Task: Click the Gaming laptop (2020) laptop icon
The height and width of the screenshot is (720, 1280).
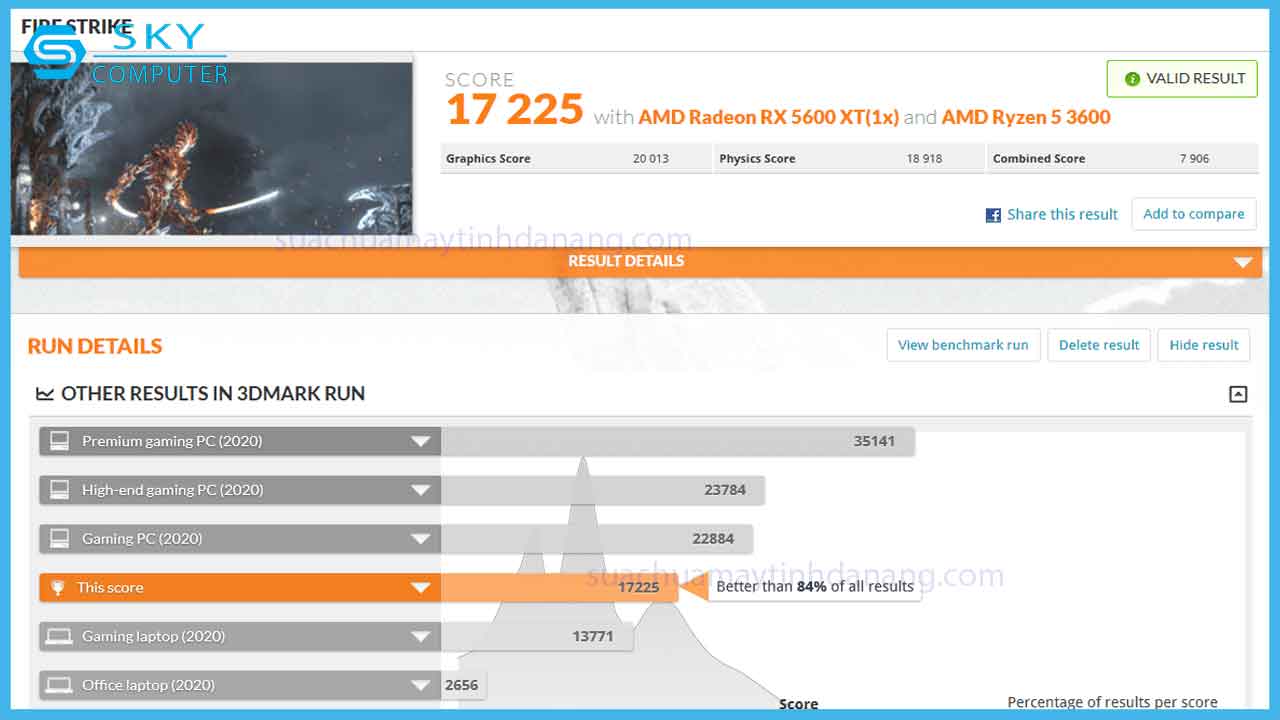Action: [x=59, y=636]
